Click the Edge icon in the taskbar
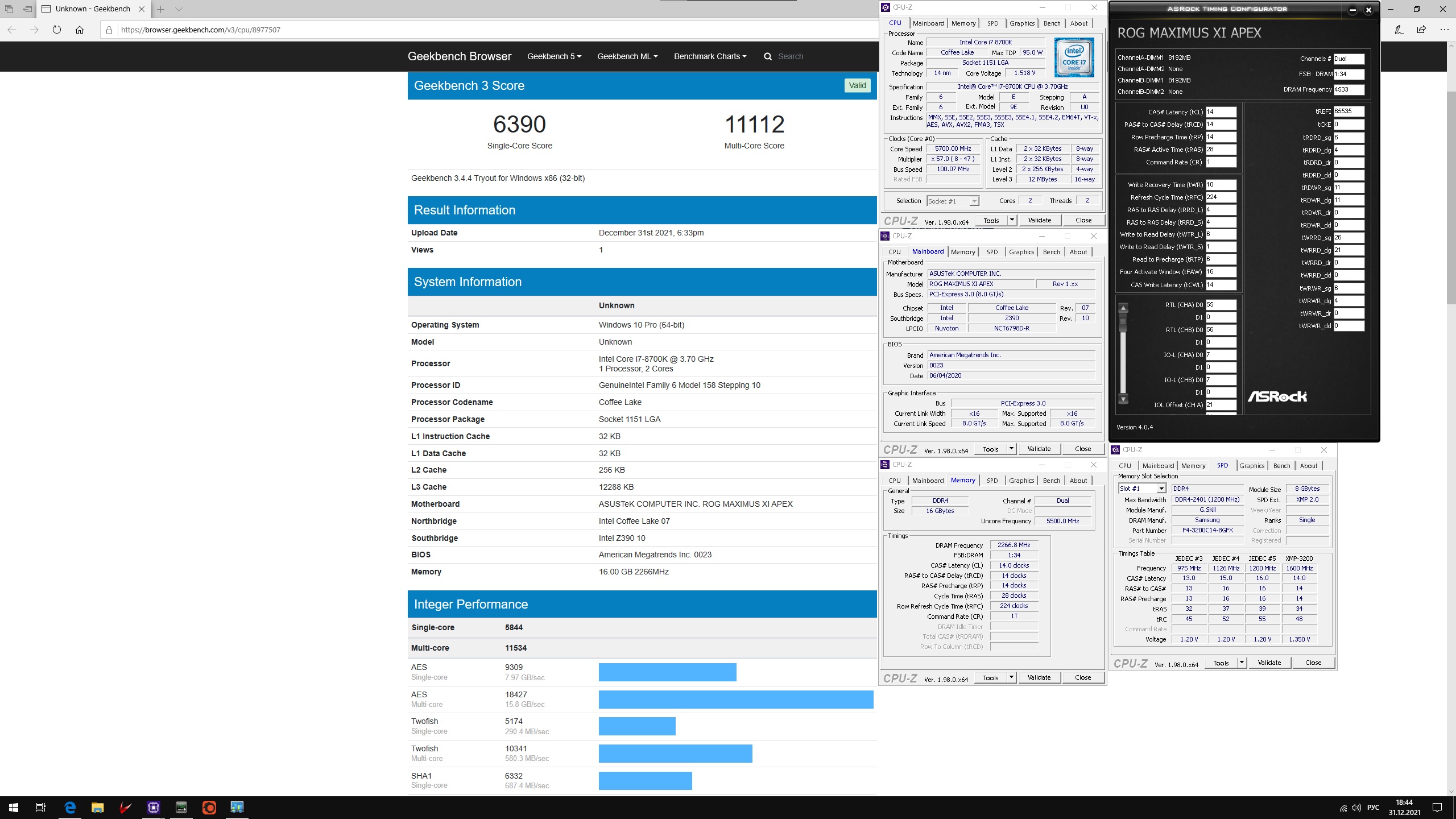 pos(70,807)
